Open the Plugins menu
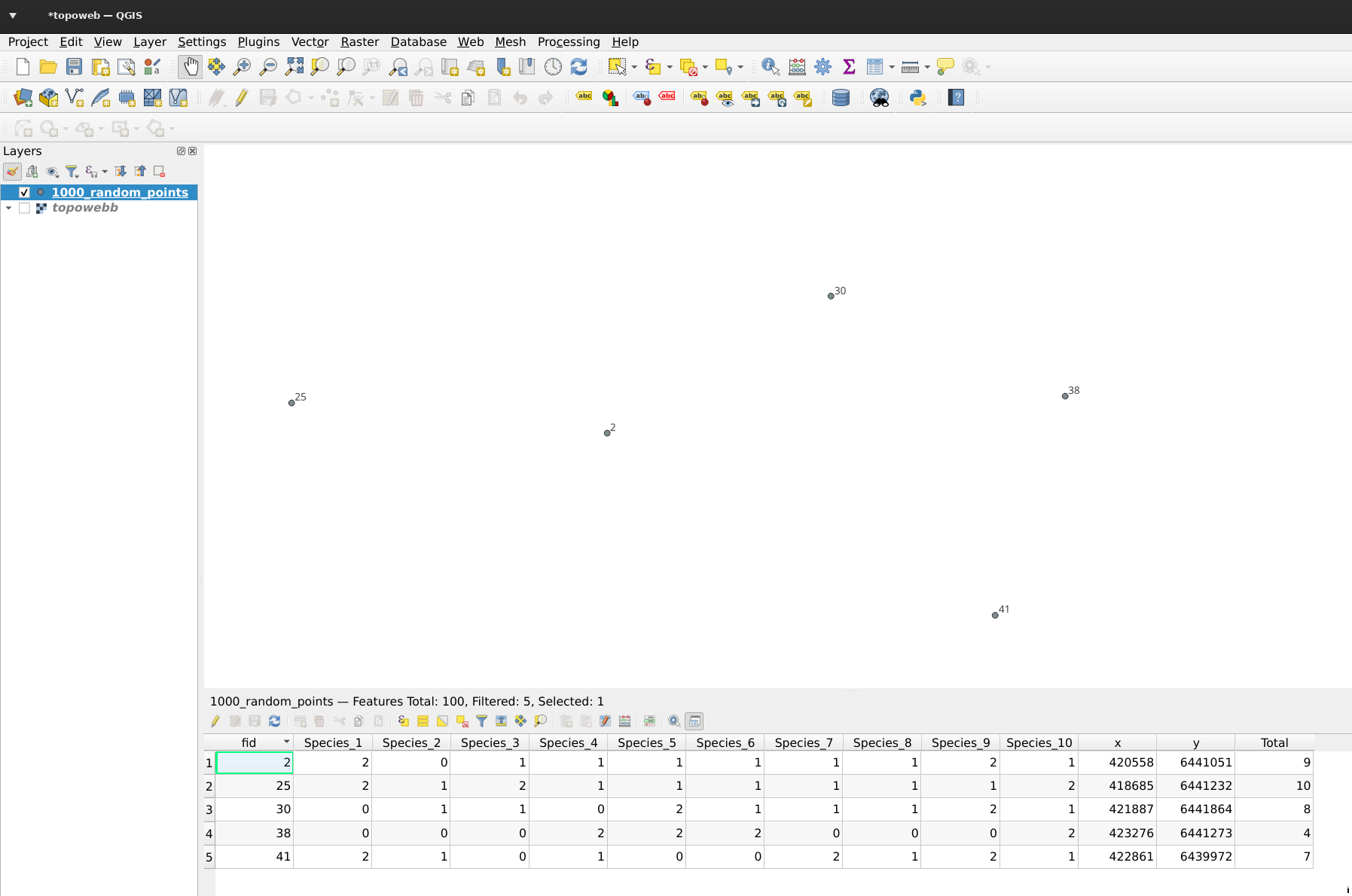Image resolution: width=1352 pixels, height=896 pixels. [x=258, y=42]
